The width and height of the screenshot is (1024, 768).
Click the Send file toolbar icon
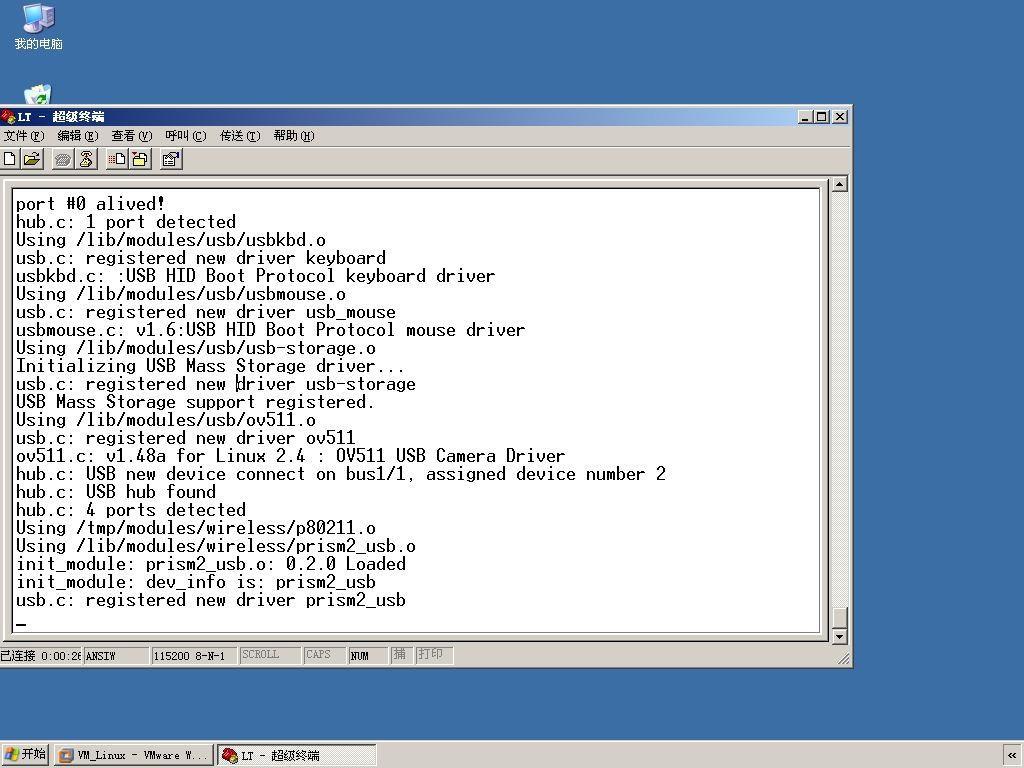pos(118,159)
